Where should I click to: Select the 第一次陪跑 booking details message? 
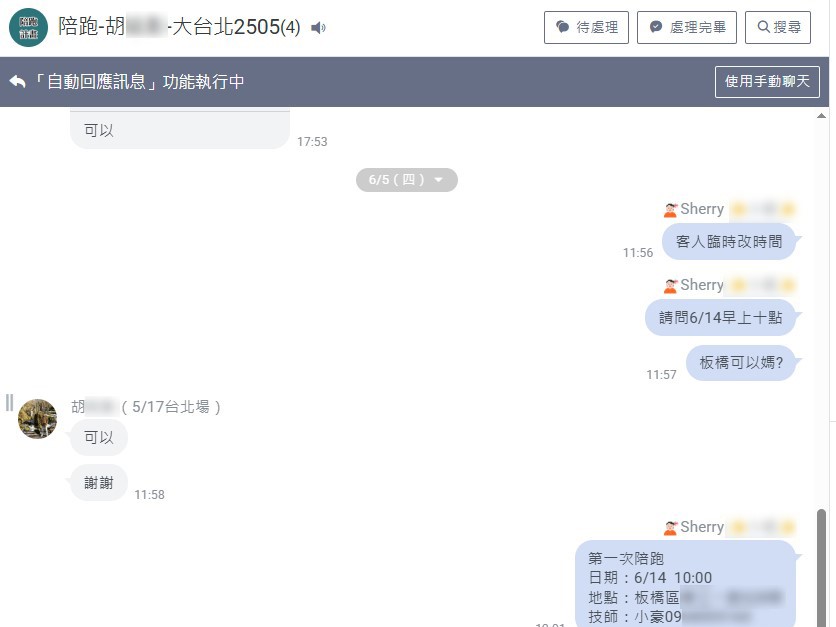click(x=685, y=584)
